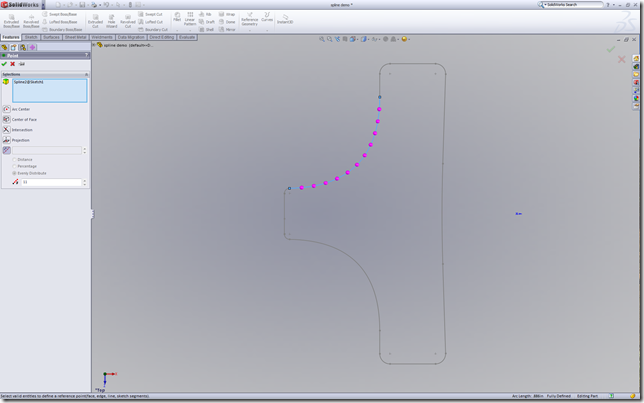Viewport: 644px width, 403px height.
Task: Click the SolidWorks Search field
Action: (x=573, y=5)
